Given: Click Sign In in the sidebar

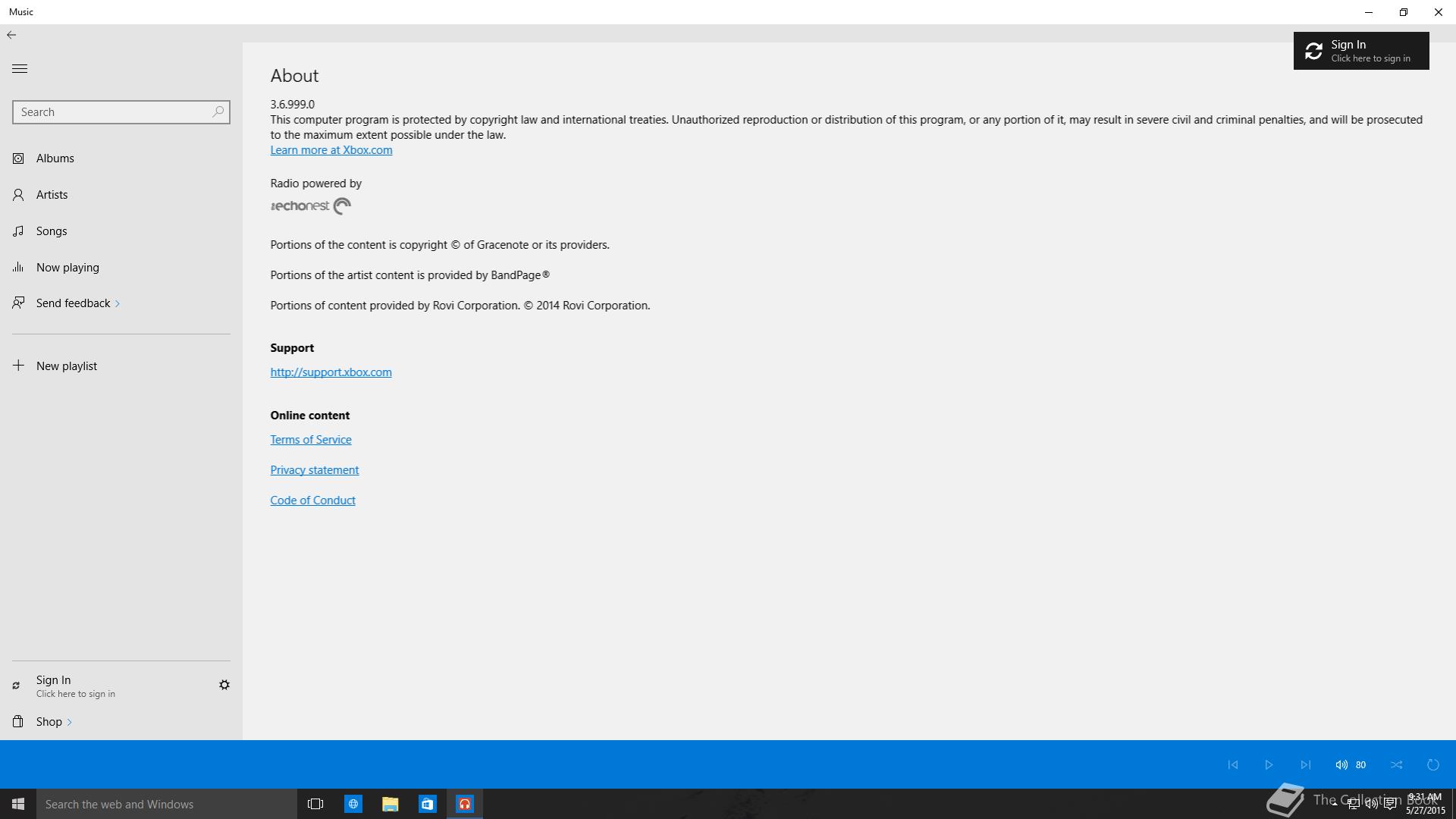Looking at the screenshot, I should pyautogui.click(x=76, y=686).
